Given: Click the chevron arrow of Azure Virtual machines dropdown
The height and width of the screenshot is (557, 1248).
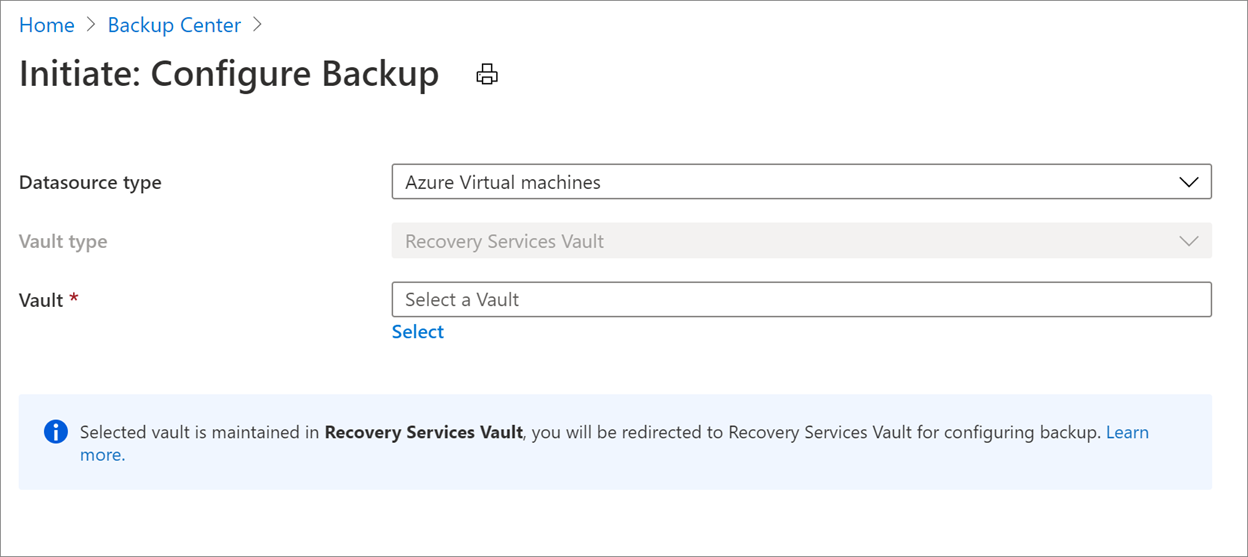Looking at the screenshot, I should click(x=1189, y=183).
